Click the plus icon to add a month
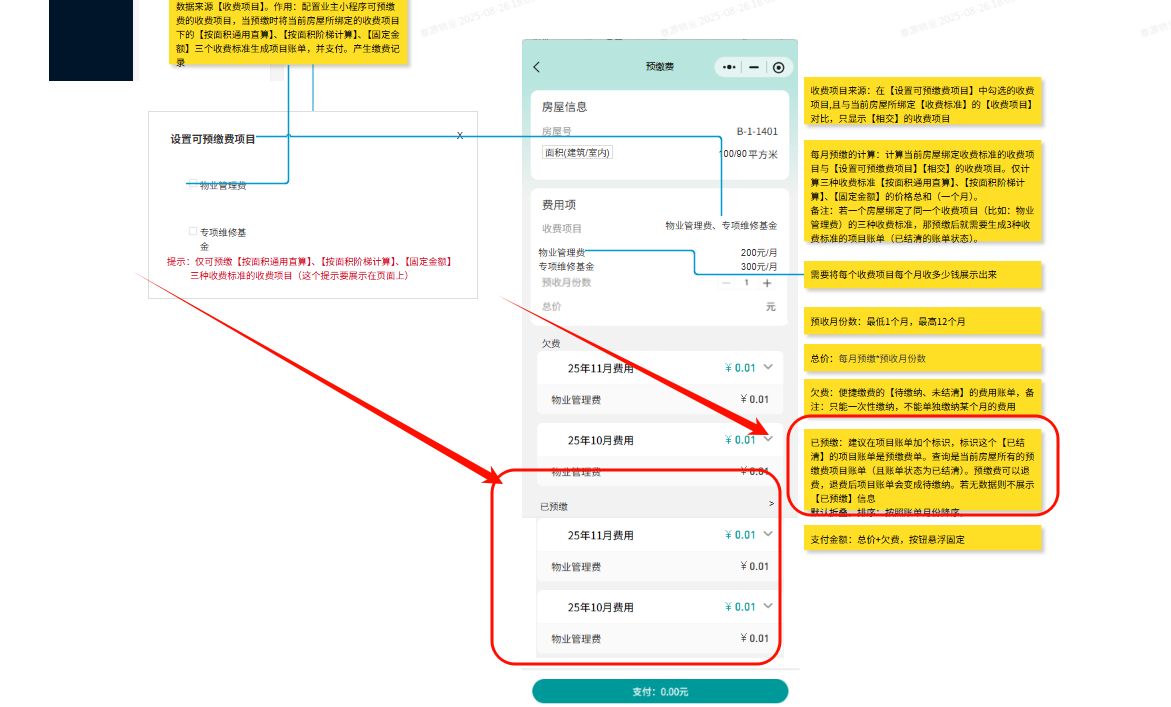The width and height of the screenshot is (1171, 707). (x=768, y=283)
